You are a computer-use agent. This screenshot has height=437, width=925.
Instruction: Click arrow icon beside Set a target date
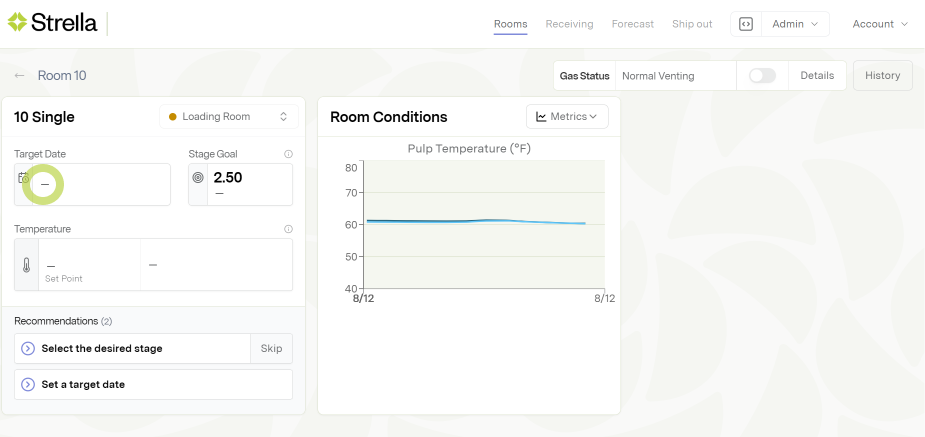pyautogui.click(x=28, y=384)
